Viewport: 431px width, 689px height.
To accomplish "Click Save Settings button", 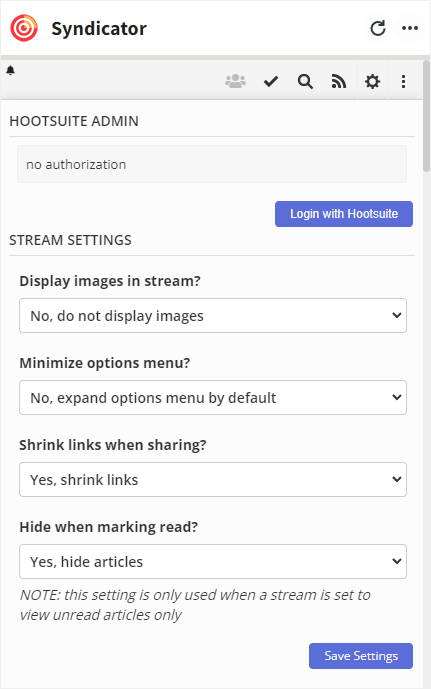I will (361, 656).
